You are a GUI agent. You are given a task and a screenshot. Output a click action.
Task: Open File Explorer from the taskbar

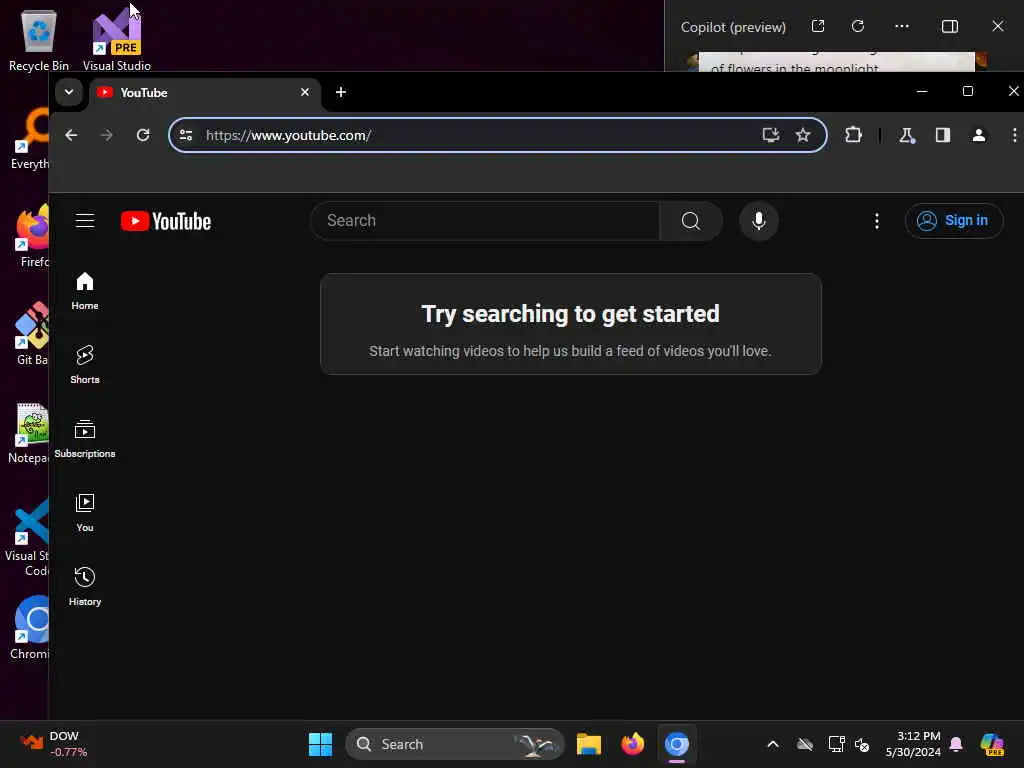588,744
